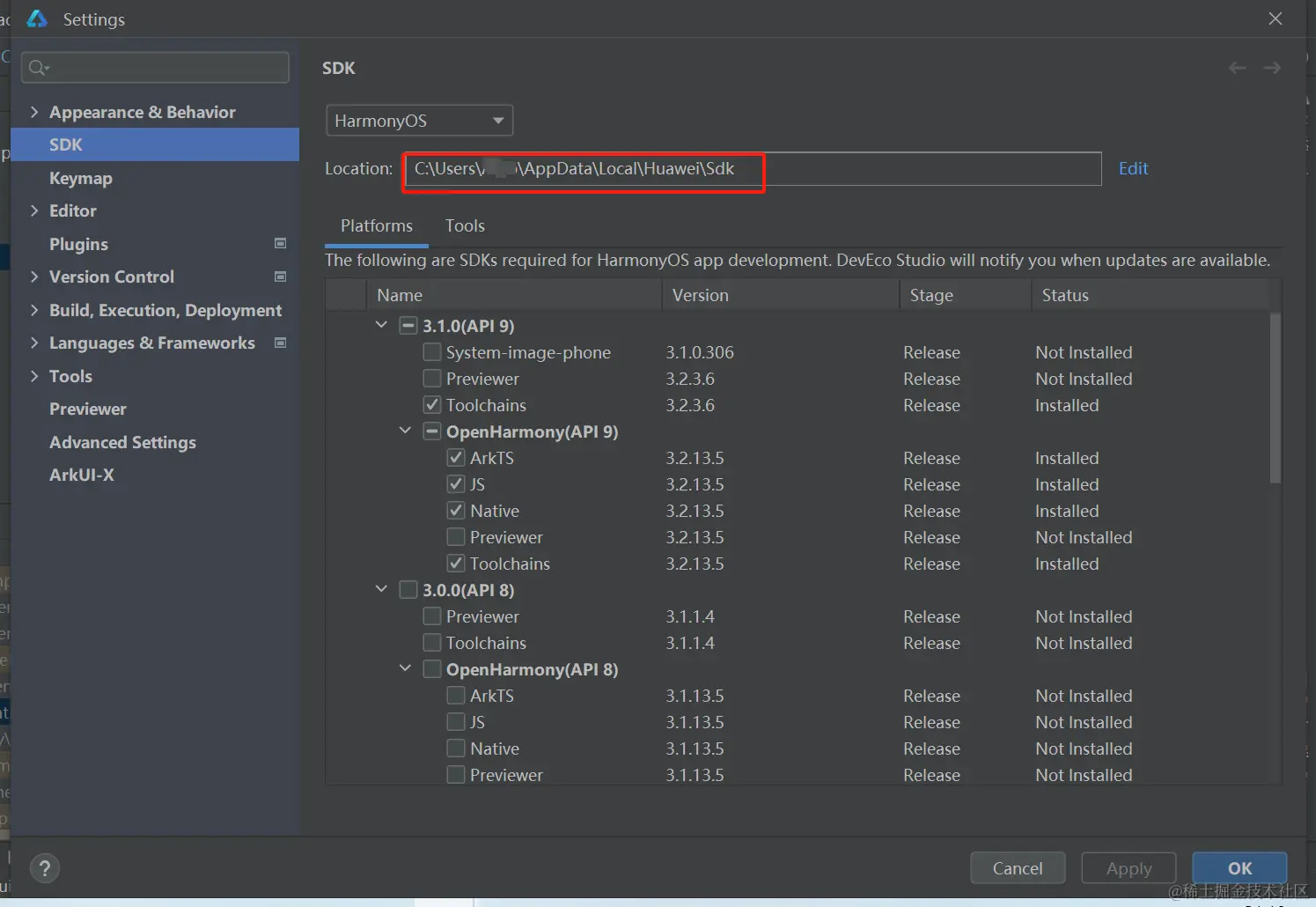Click version text 3.1.0.306
Viewport: 1316px width, 907px height.
pyautogui.click(x=700, y=352)
